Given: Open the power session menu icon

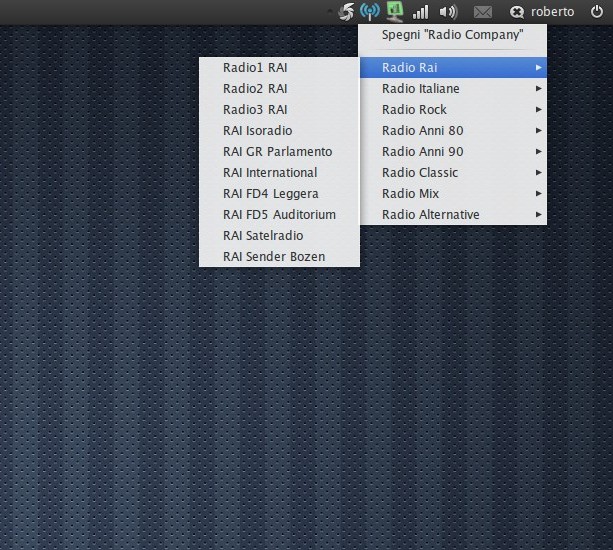Looking at the screenshot, I should pyautogui.click(x=597, y=12).
